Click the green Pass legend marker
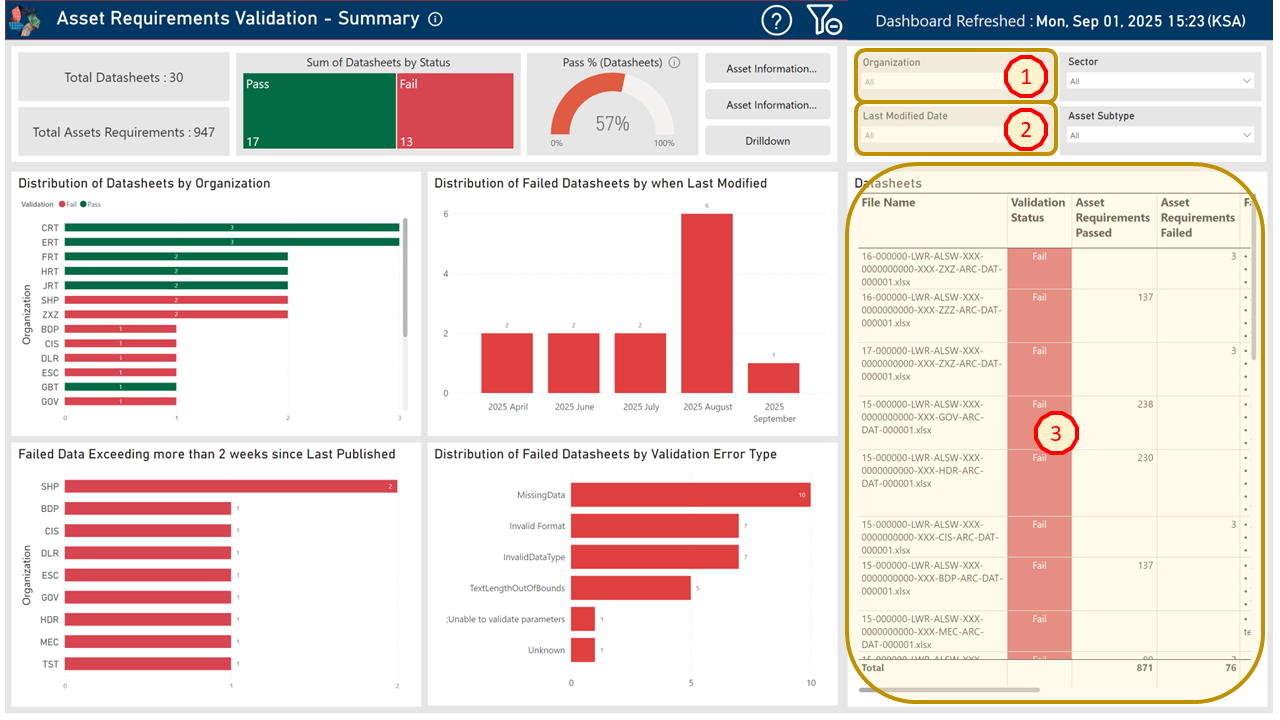 tap(85, 204)
